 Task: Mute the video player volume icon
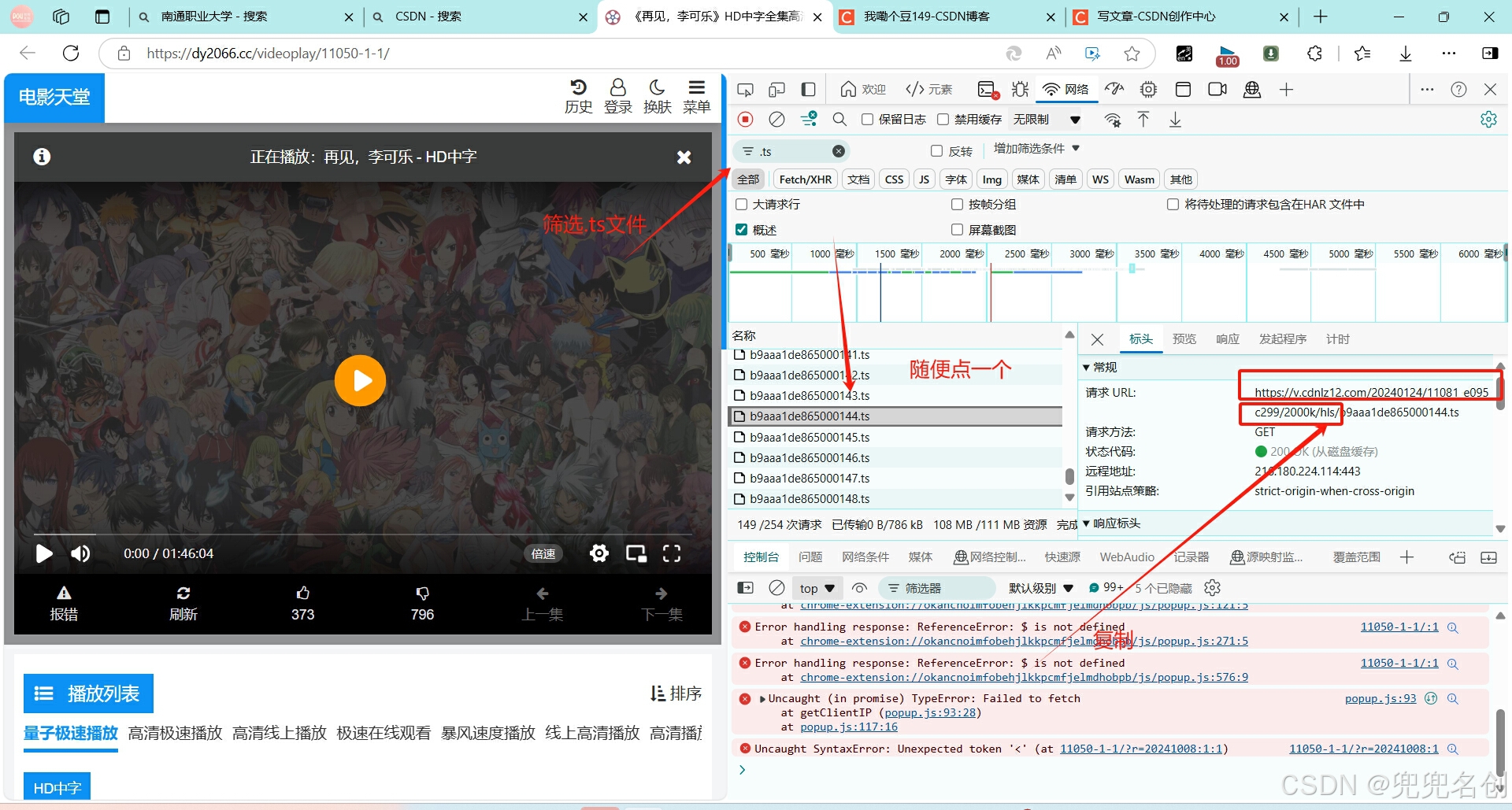pos(80,553)
